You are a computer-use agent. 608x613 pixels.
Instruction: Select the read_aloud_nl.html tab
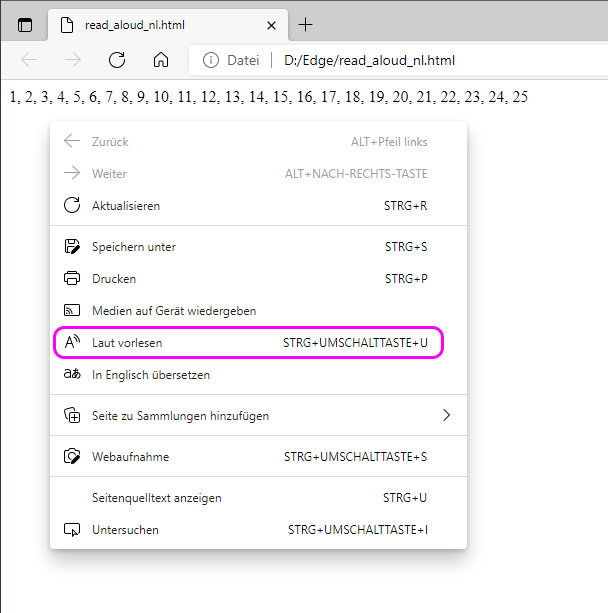point(168,25)
